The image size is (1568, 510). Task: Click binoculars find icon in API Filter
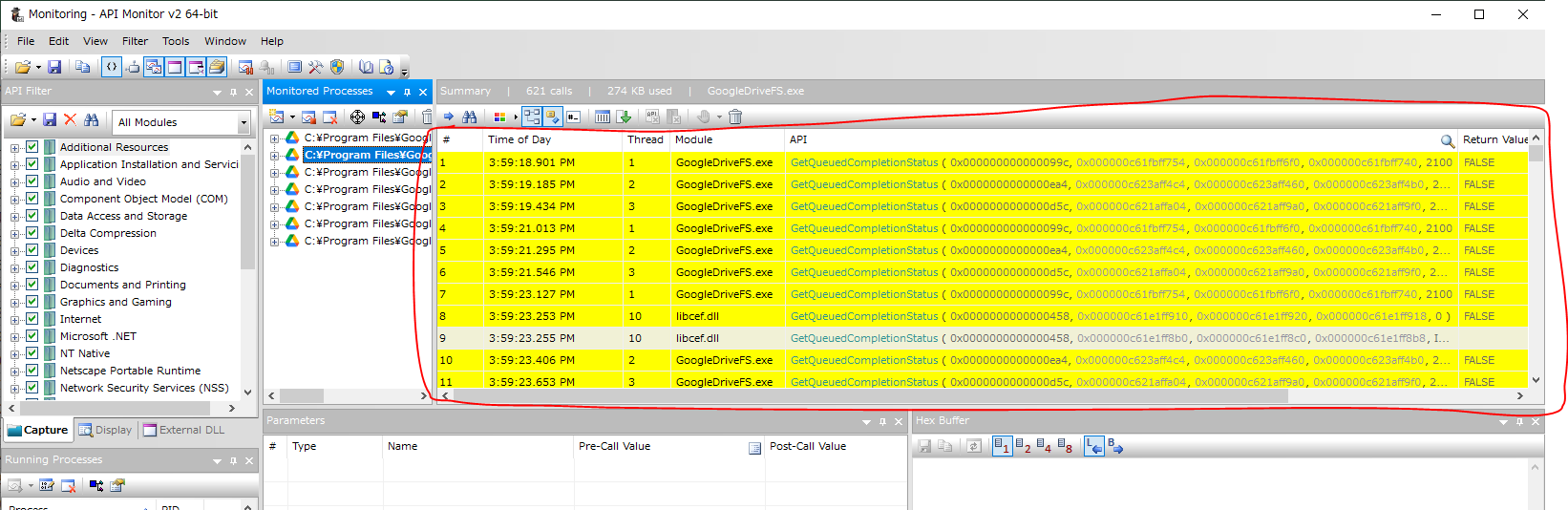pos(92,119)
